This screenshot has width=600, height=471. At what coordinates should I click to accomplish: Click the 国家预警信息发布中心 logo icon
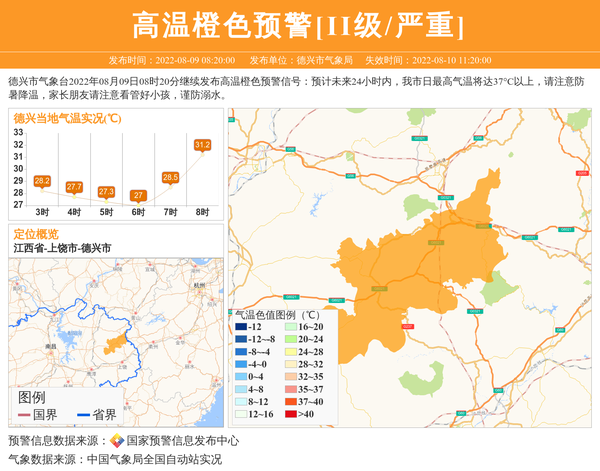pos(117,441)
